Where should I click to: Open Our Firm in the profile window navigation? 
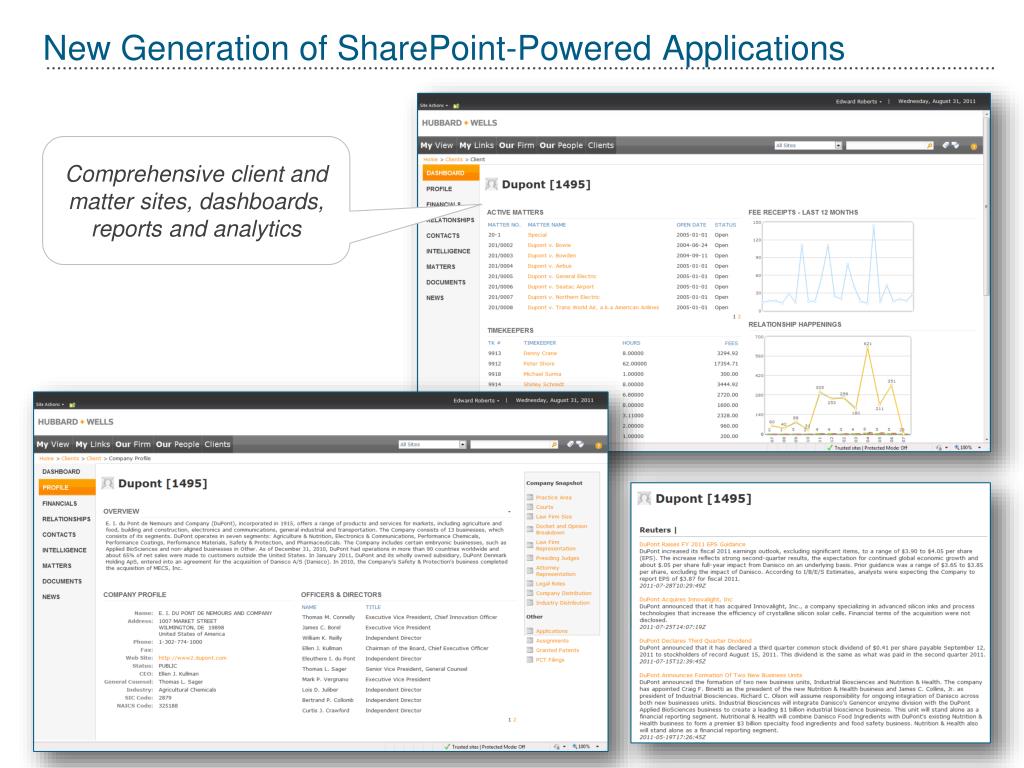[133, 445]
